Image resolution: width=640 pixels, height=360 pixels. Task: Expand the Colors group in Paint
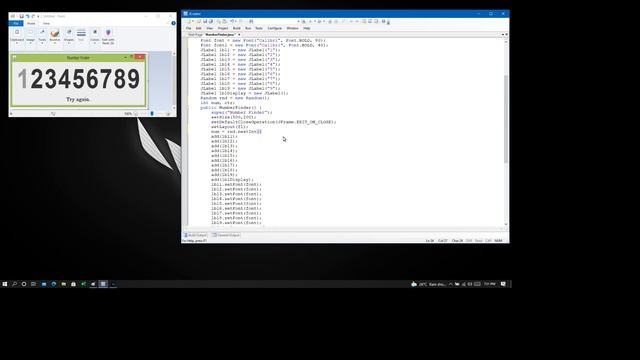[95, 36]
